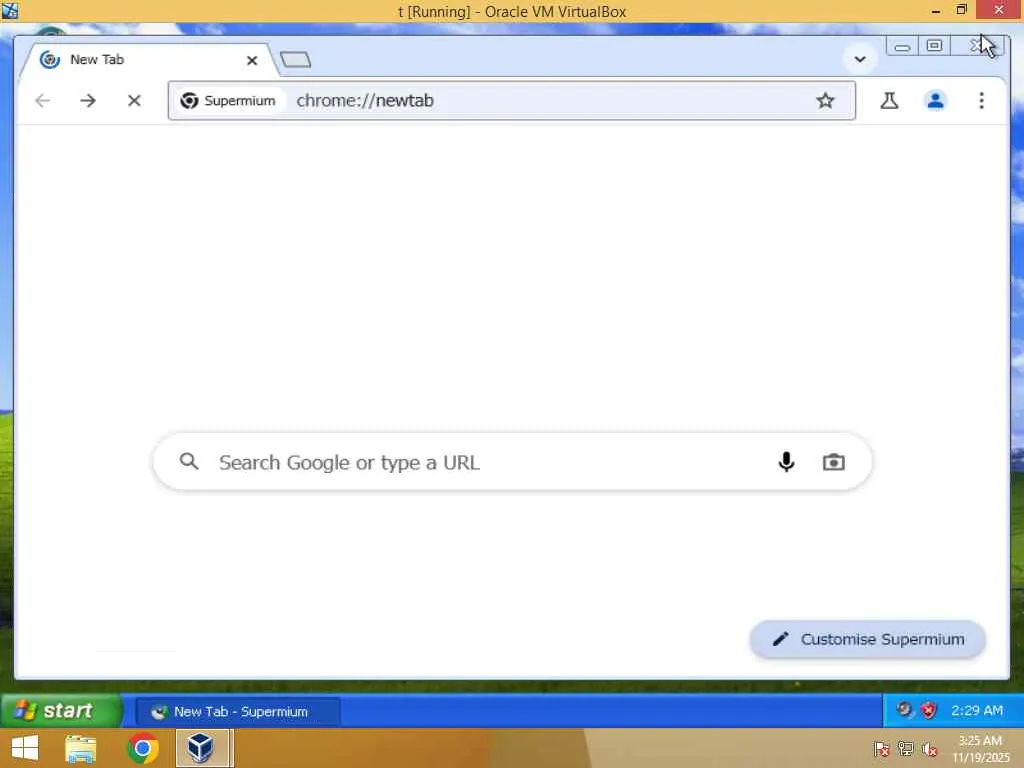
Task: Expand the tab search chevron
Action: click(x=860, y=59)
